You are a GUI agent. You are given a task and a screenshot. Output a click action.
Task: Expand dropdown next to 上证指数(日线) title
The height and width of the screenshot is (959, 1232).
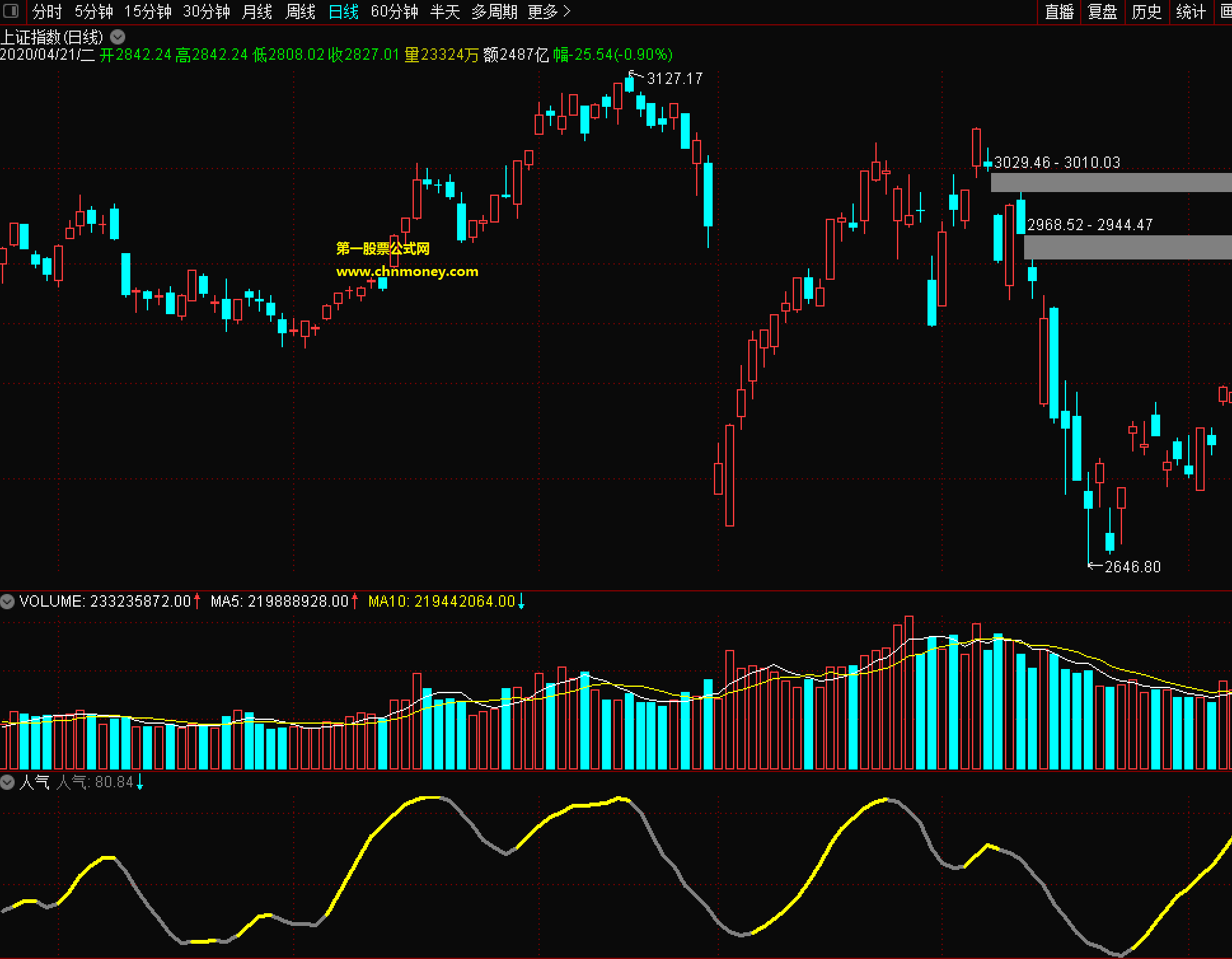pyautogui.click(x=118, y=37)
